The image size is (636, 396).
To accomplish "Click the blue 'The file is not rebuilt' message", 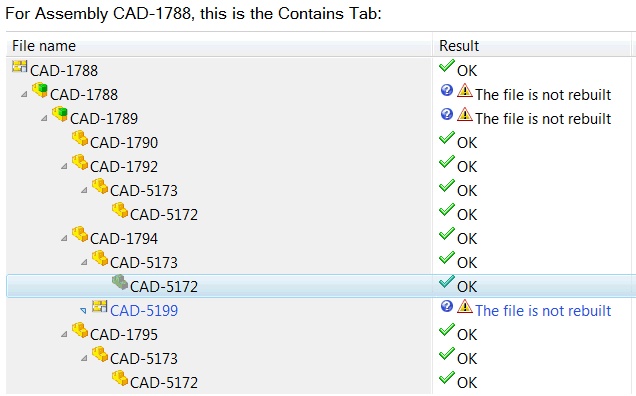I will click(543, 311).
